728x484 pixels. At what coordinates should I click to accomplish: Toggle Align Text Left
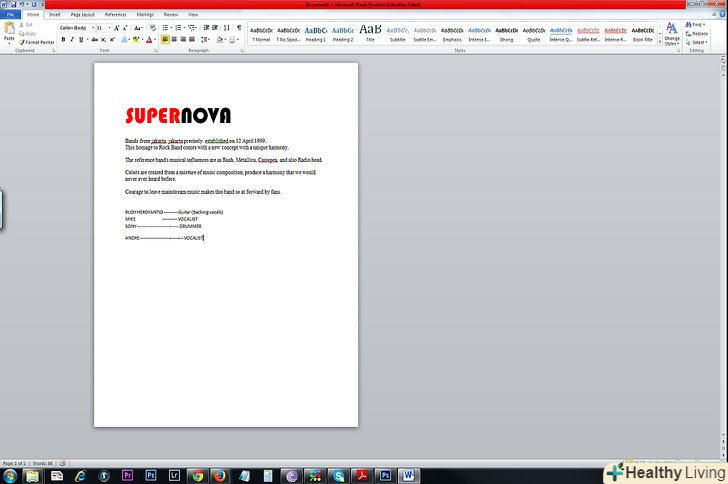[x=165, y=40]
